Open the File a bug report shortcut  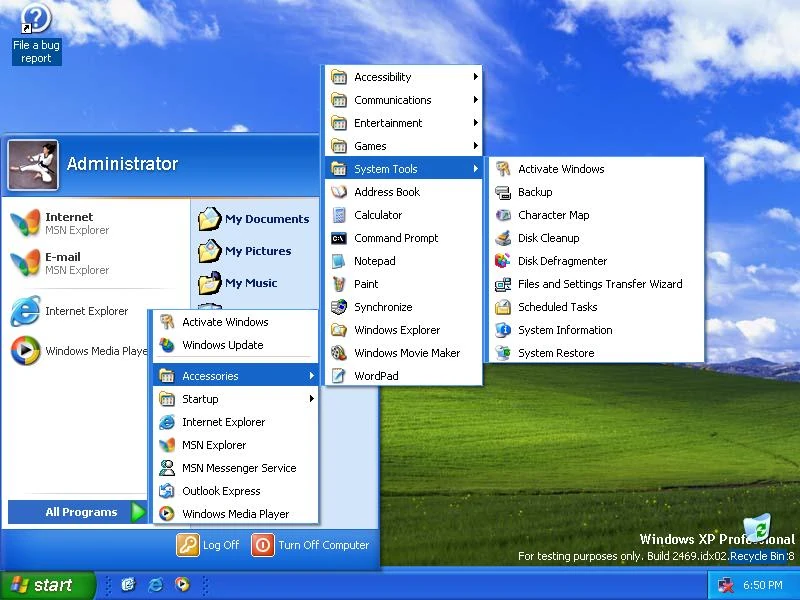point(35,18)
